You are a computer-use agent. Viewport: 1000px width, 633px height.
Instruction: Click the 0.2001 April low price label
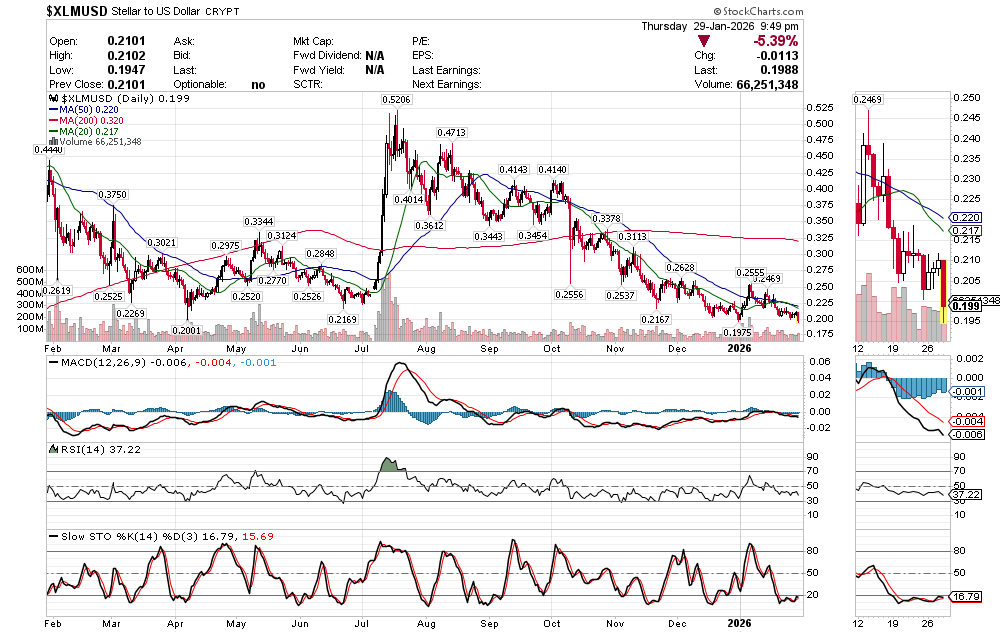pos(186,329)
